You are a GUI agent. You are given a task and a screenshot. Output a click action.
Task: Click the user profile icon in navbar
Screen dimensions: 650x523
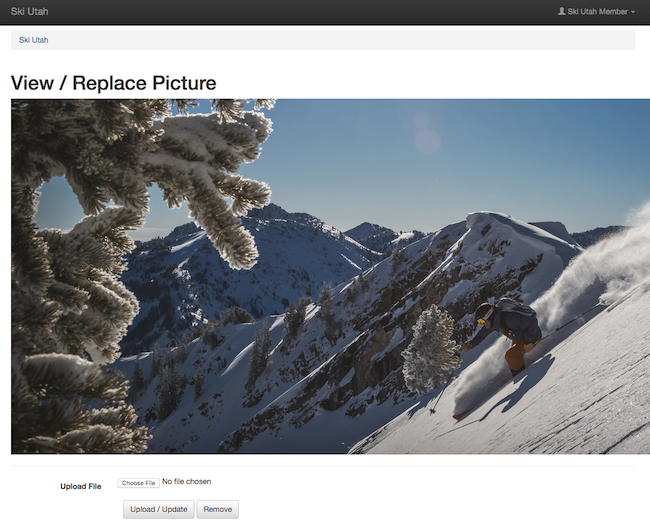pos(561,12)
